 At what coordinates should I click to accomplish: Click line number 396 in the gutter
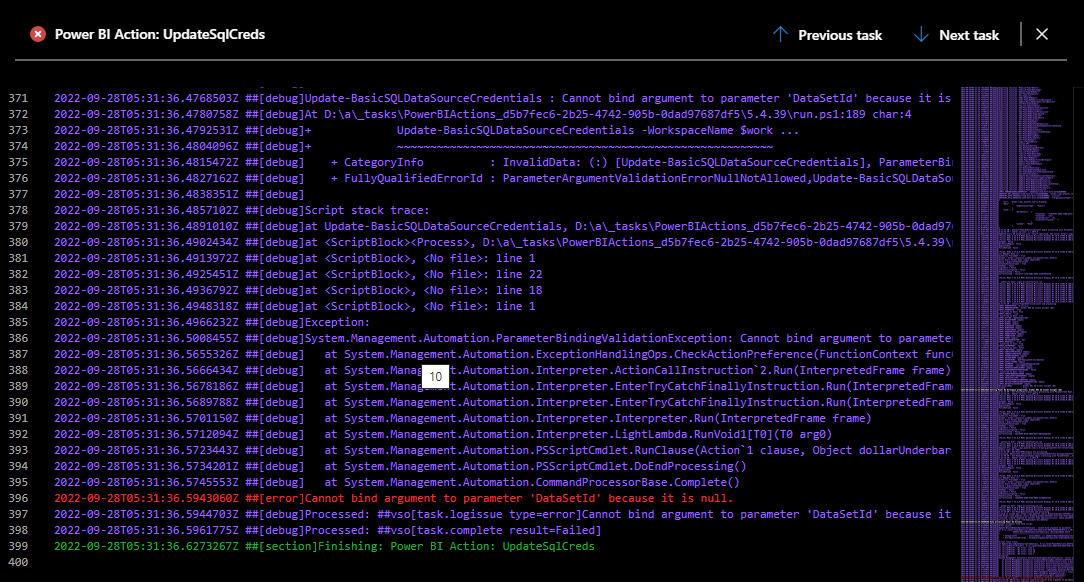(x=19, y=498)
